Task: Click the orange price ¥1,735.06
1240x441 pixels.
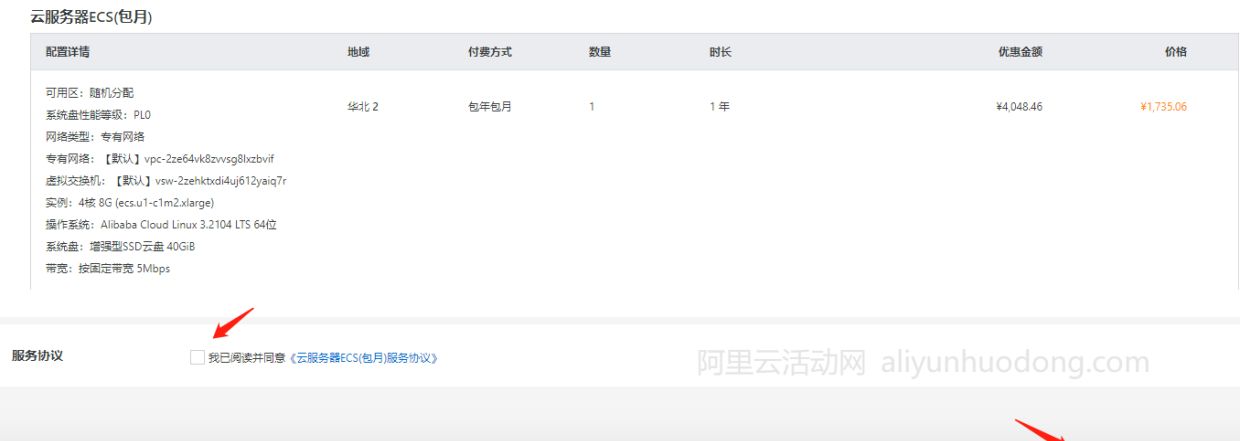Action: coord(1163,106)
